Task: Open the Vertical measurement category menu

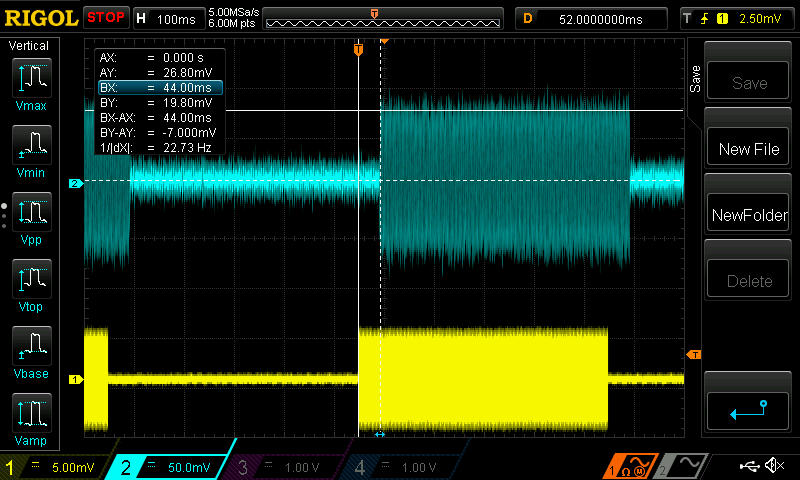Action: pyautogui.click(x=28, y=46)
